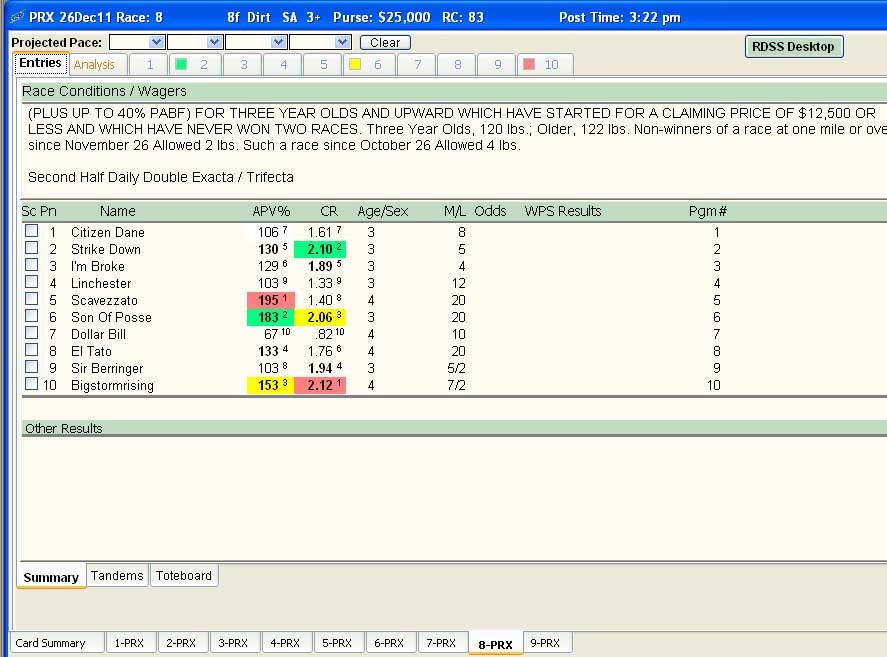Click Bigstormrising's yellow APV% 153

[271, 385]
